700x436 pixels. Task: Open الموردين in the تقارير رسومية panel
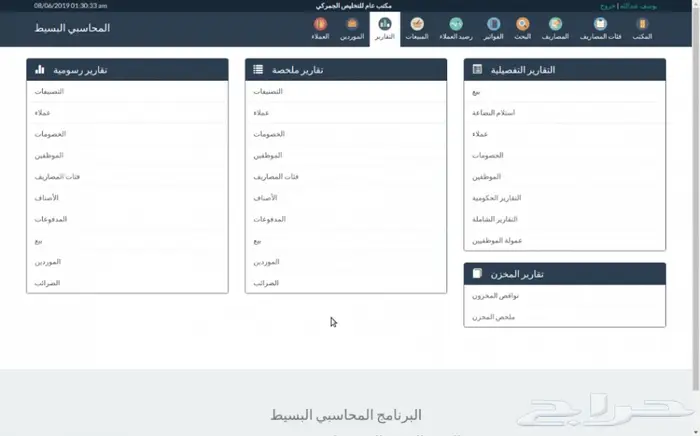pyautogui.click(x=48, y=262)
